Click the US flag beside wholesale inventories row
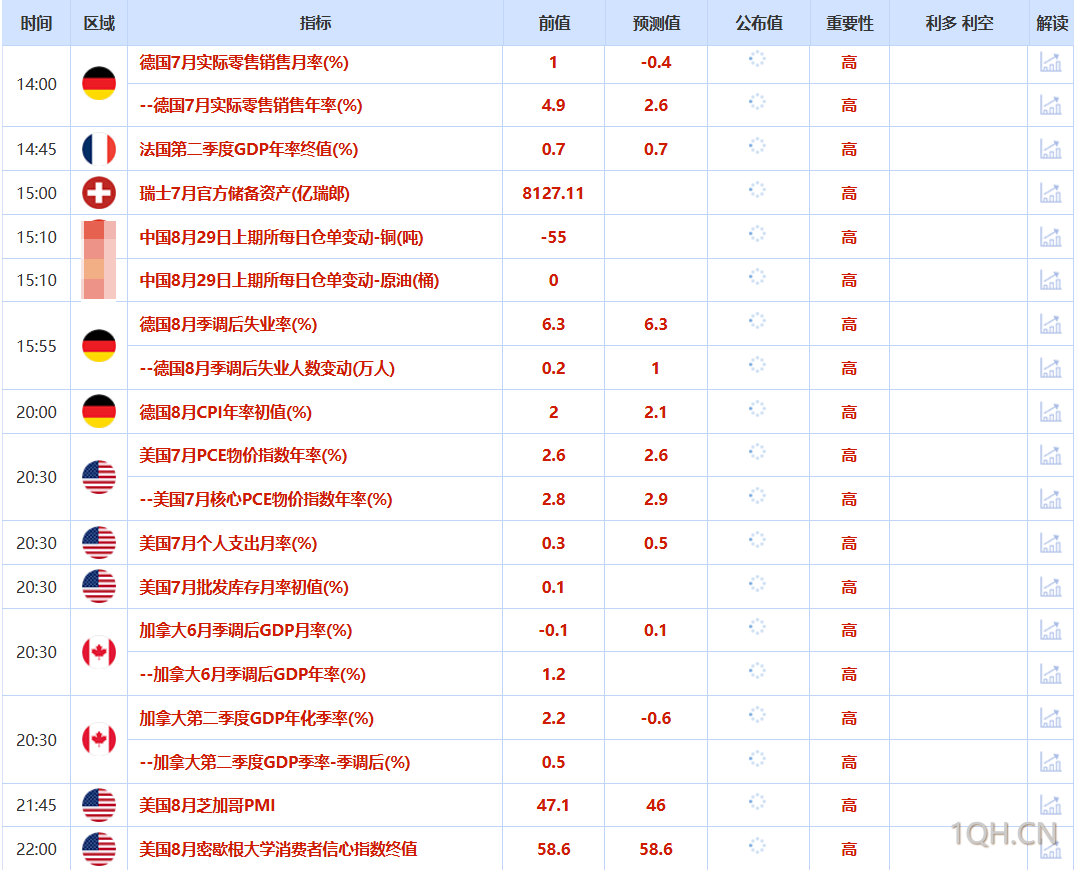 click(x=97, y=587)
